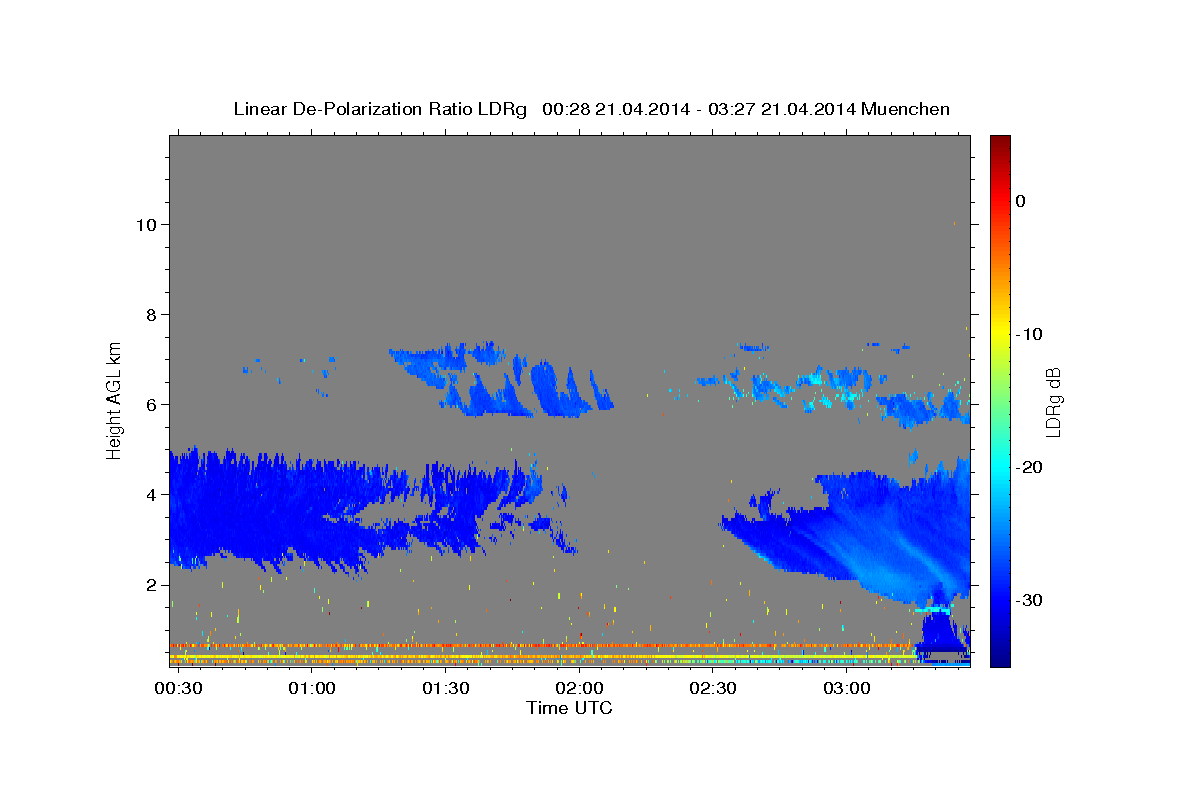The image size is (1200, 800).
Task: Click the 02:30 time tick label
Action: pyautogui.click(x=712, y=689)
